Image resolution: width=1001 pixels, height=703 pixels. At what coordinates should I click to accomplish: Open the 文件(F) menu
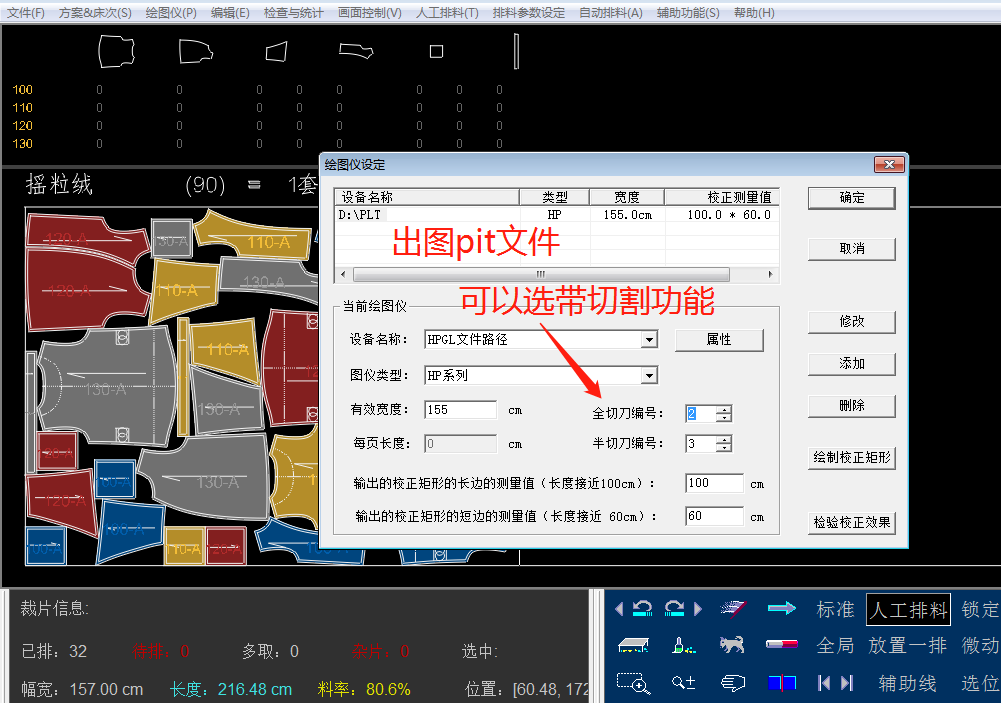26,13
